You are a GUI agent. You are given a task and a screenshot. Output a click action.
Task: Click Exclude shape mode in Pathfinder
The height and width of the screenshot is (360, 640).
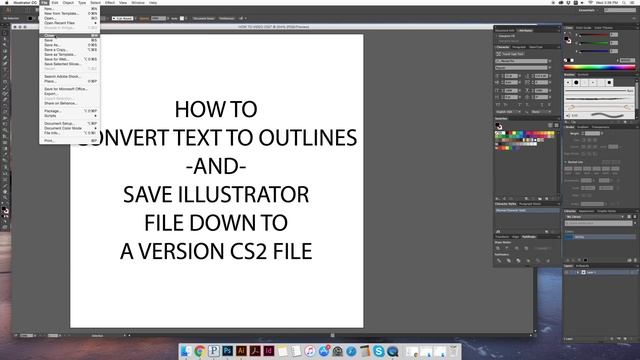coord(526,248)
